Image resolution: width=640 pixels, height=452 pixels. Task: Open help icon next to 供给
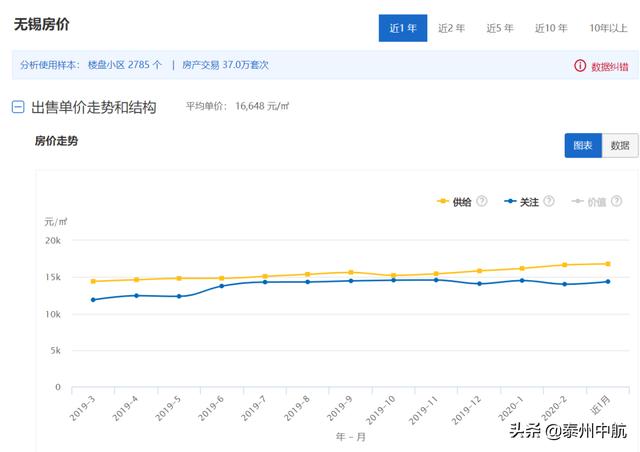point(482,201)
